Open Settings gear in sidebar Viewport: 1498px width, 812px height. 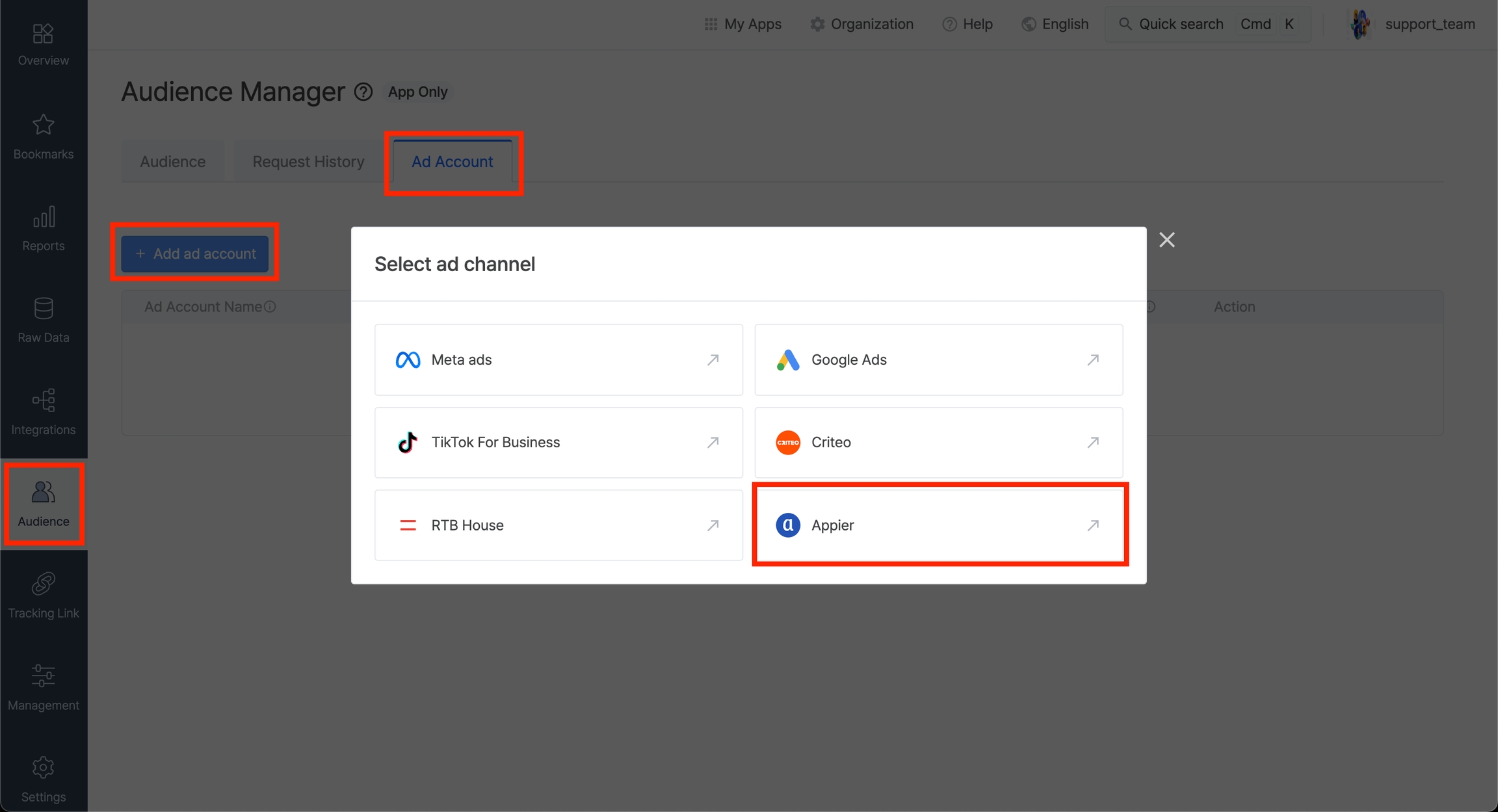tap(43, 779)
